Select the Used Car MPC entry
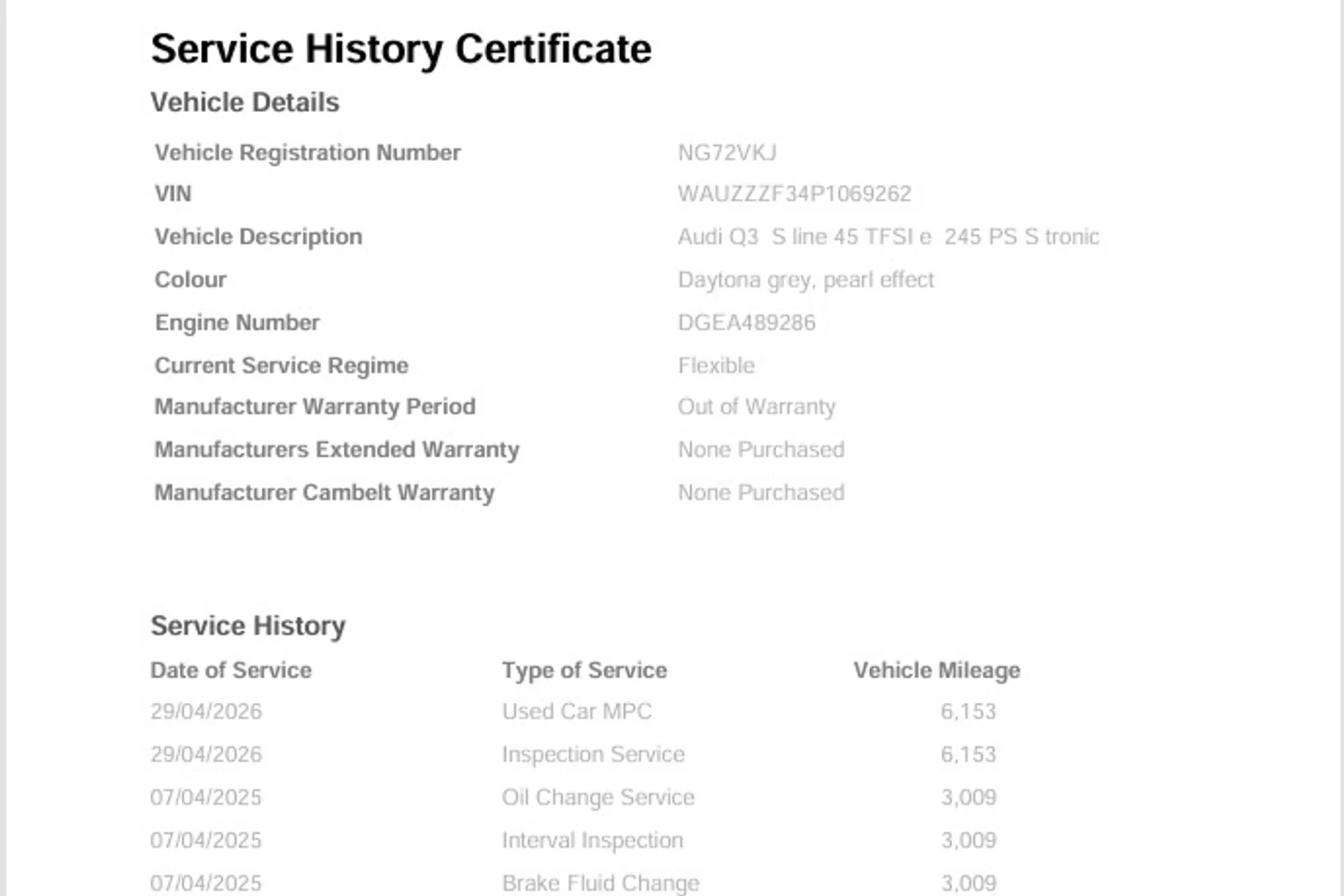Viewport: 1344px width, 896px height. click(x=576, y=711)
